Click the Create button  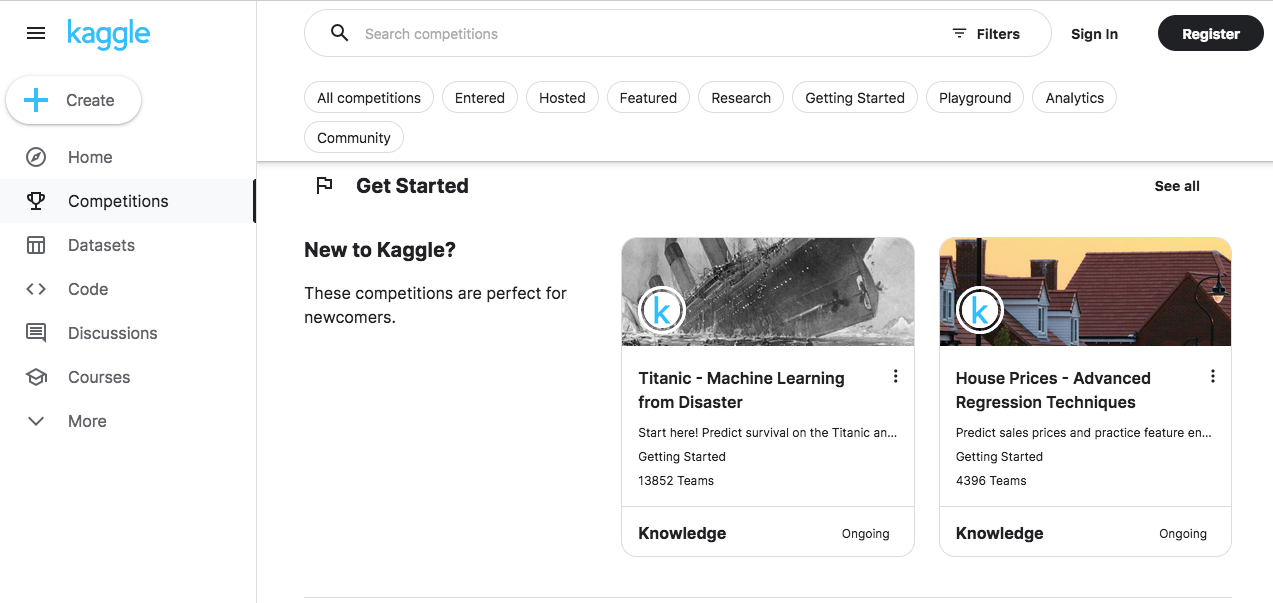(x=74, y=100)
